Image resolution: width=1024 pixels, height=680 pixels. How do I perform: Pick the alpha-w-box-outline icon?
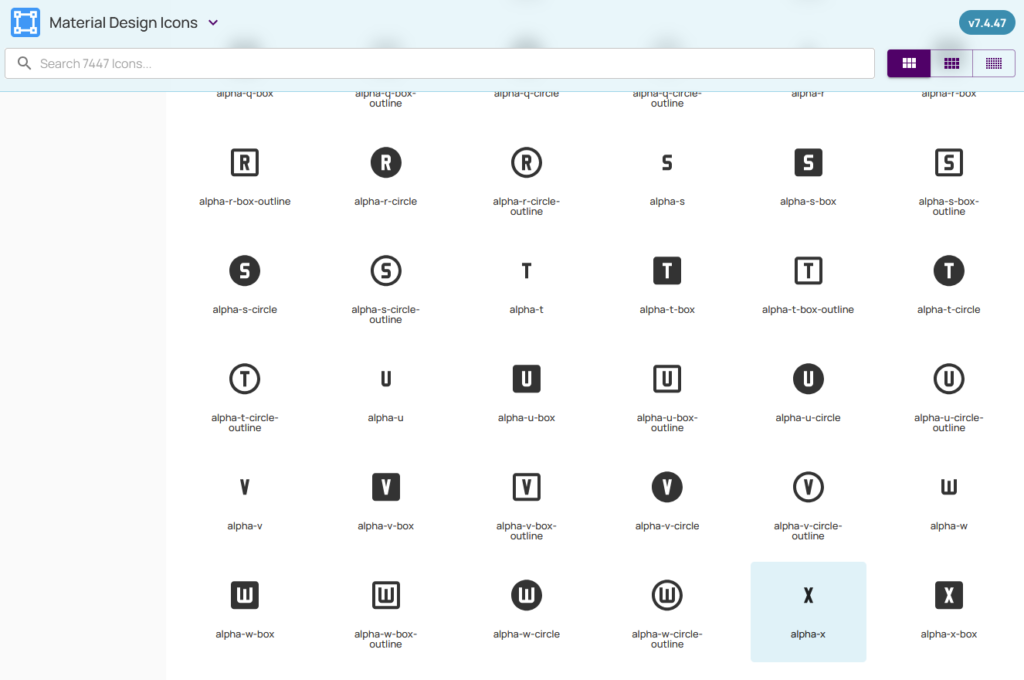(x=386, y=596)
